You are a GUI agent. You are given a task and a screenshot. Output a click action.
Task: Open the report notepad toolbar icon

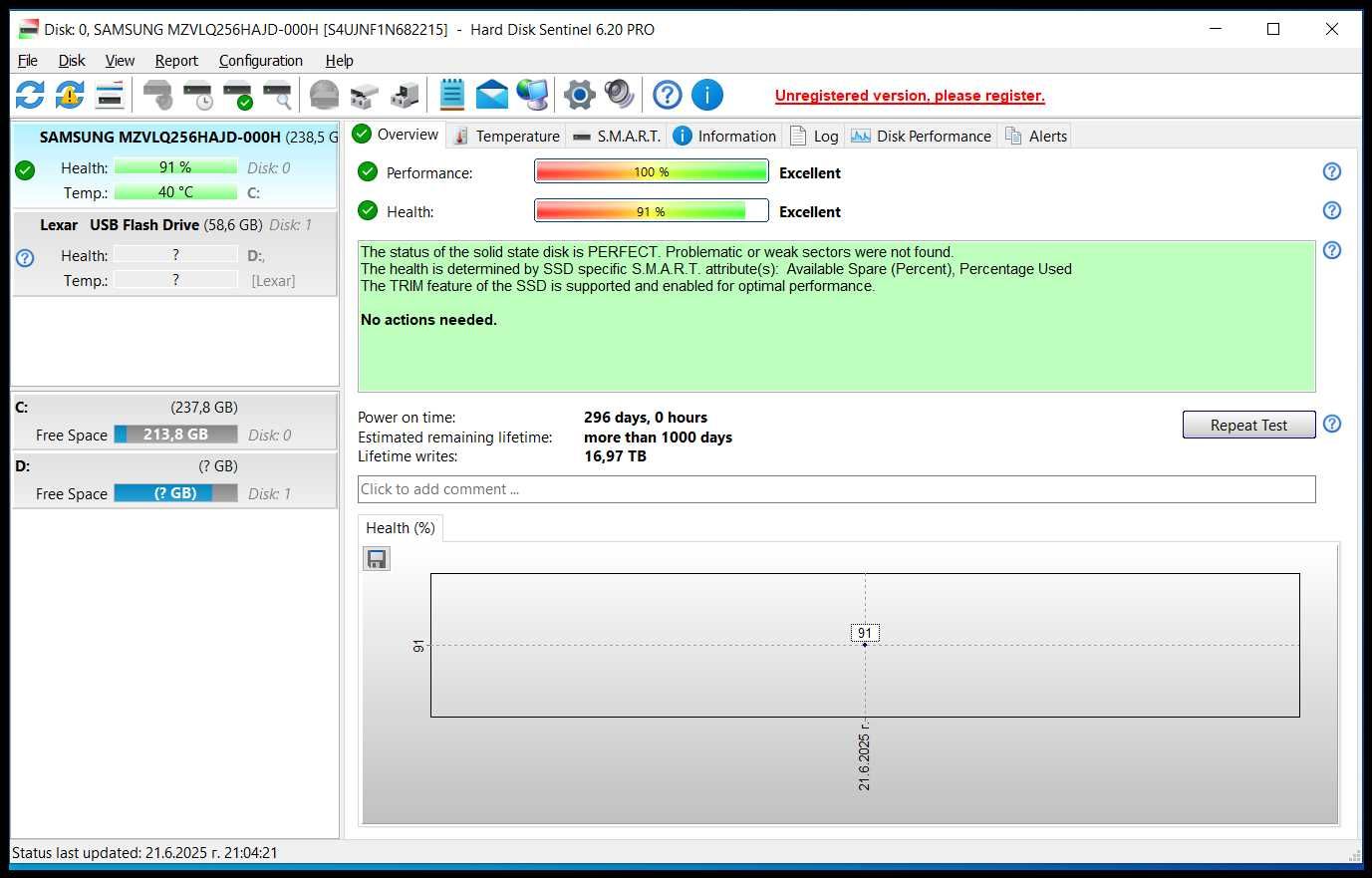(451, 95)
